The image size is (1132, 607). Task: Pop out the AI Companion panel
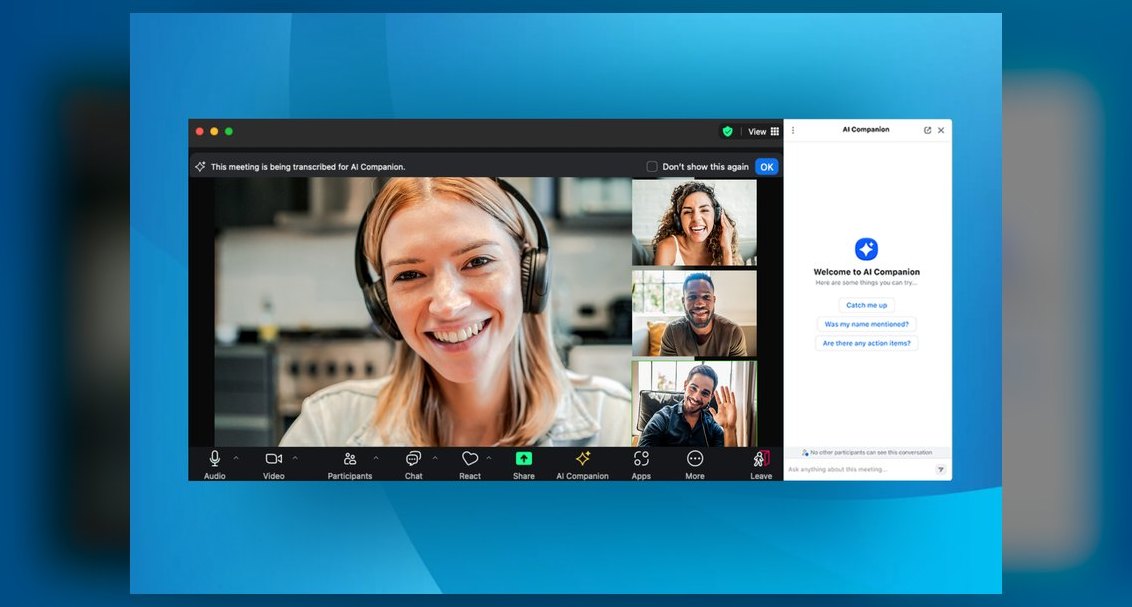click(927, 131)
